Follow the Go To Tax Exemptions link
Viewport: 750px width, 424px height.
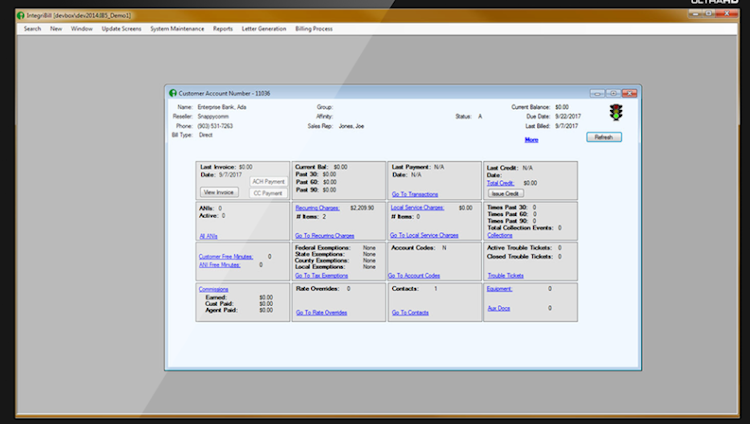321,276
